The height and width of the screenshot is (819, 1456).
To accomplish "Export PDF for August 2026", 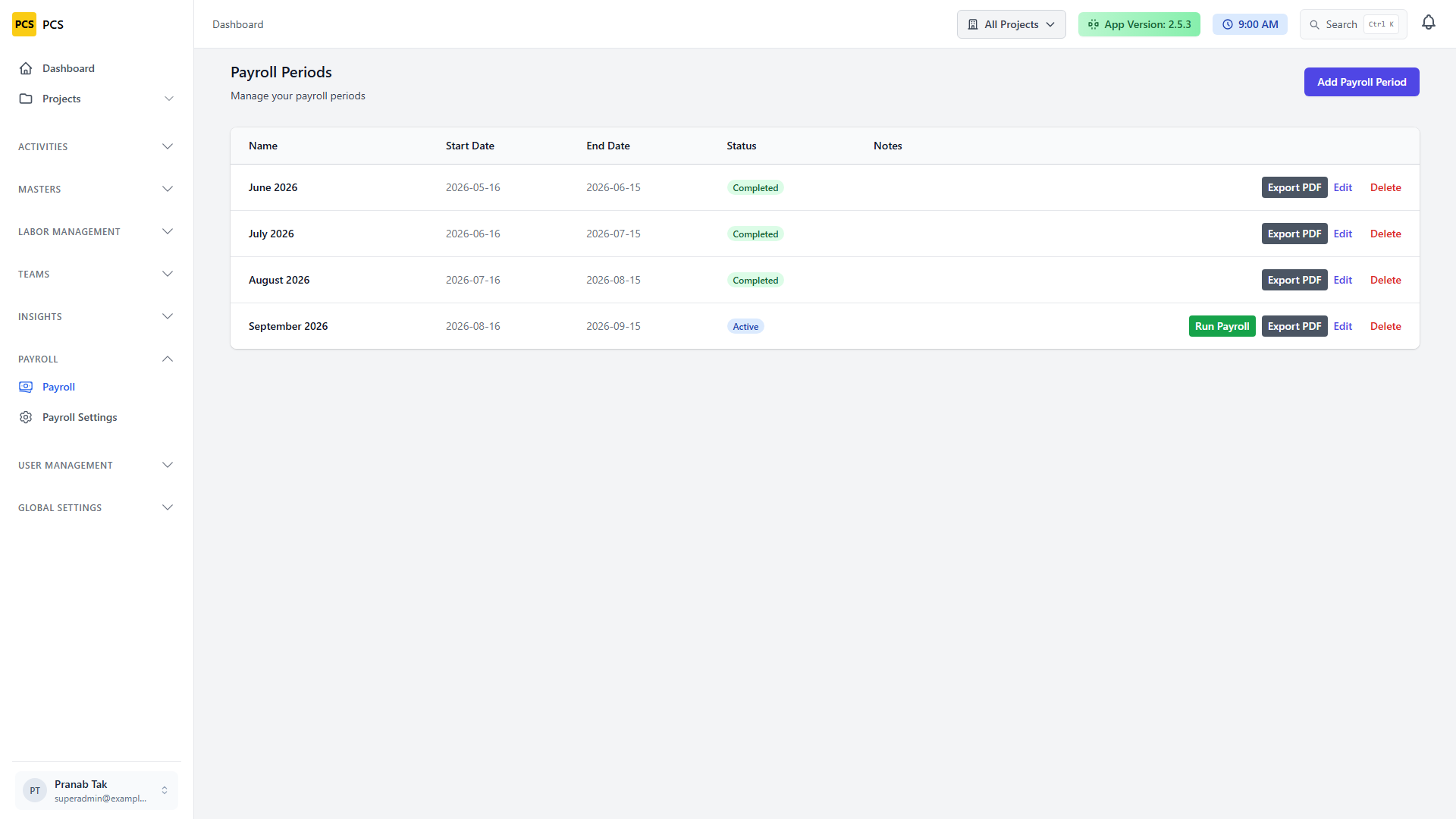I will [1294, 280].
